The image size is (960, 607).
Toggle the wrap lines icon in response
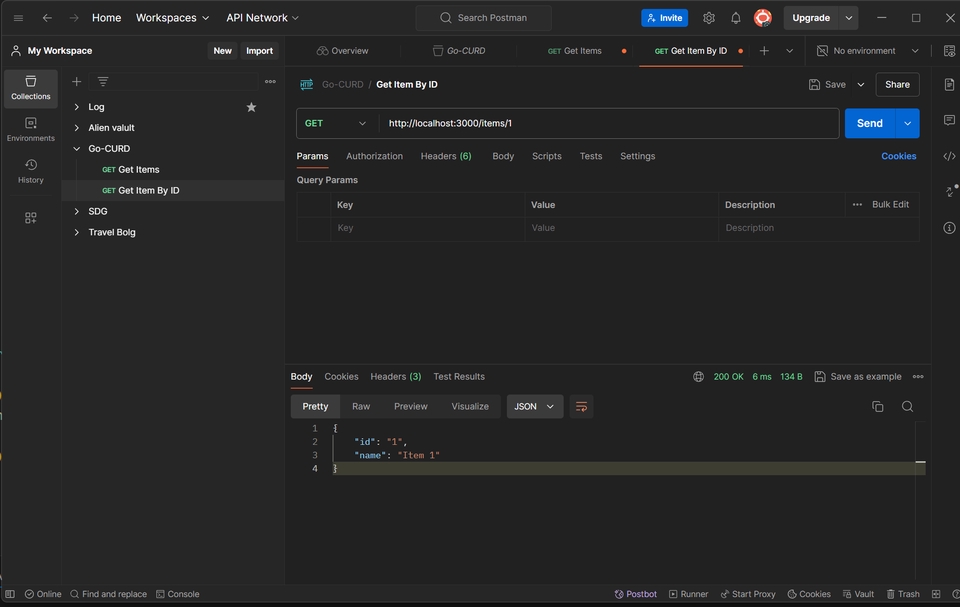[x=581, y=406]
